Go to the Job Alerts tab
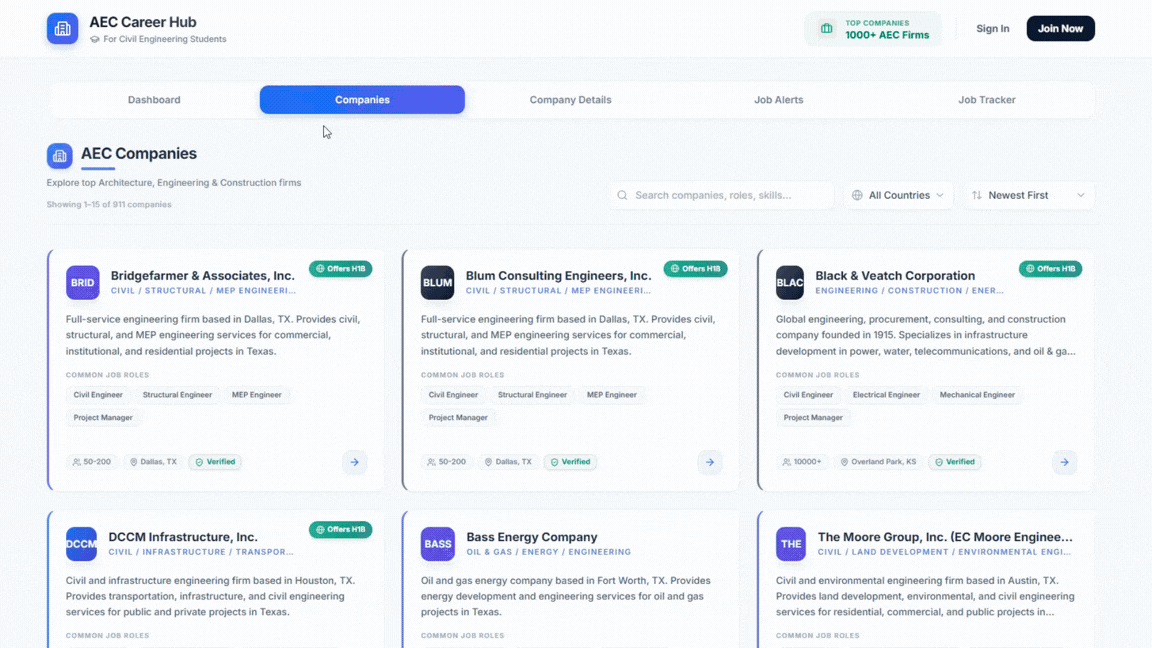1152x648 pixels. [779, 100]
